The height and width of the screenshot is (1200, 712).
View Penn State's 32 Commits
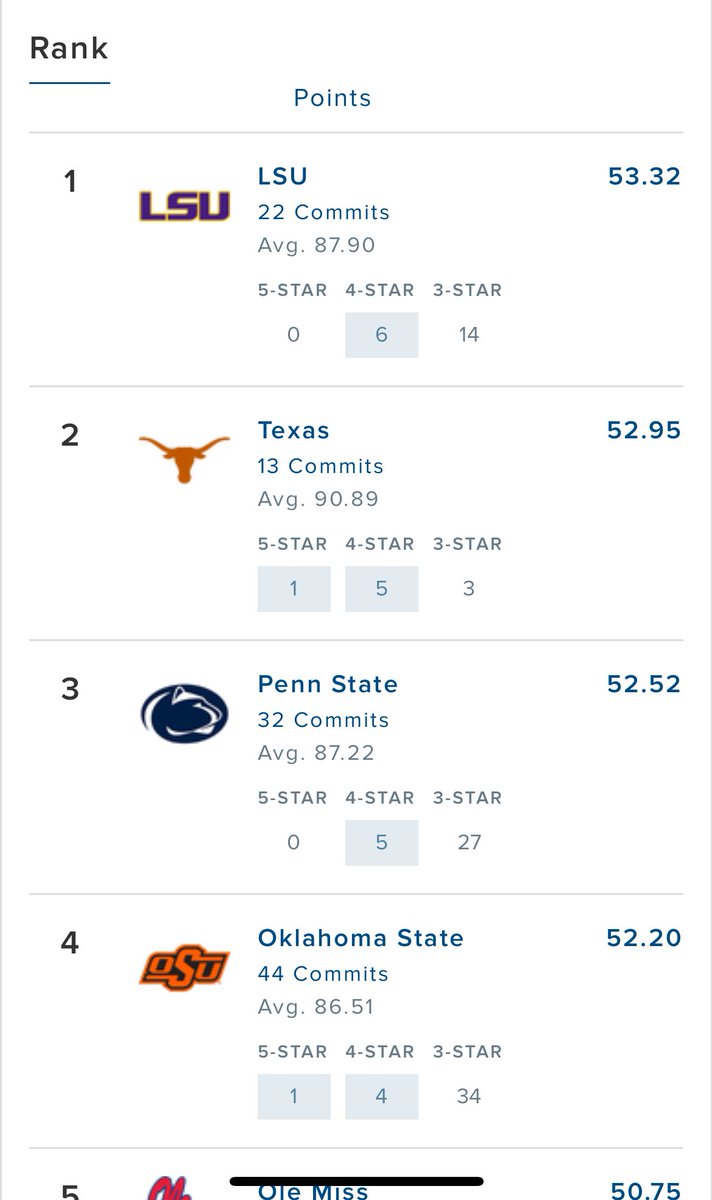pos(324,720)
